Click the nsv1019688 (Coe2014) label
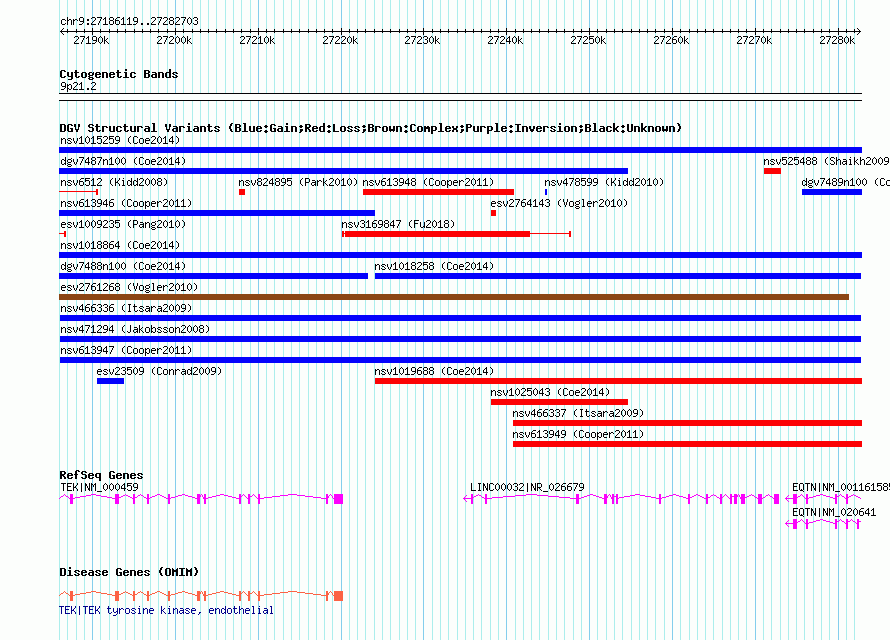890x640 pixels. pyautogui.click(x=434, y=371)
